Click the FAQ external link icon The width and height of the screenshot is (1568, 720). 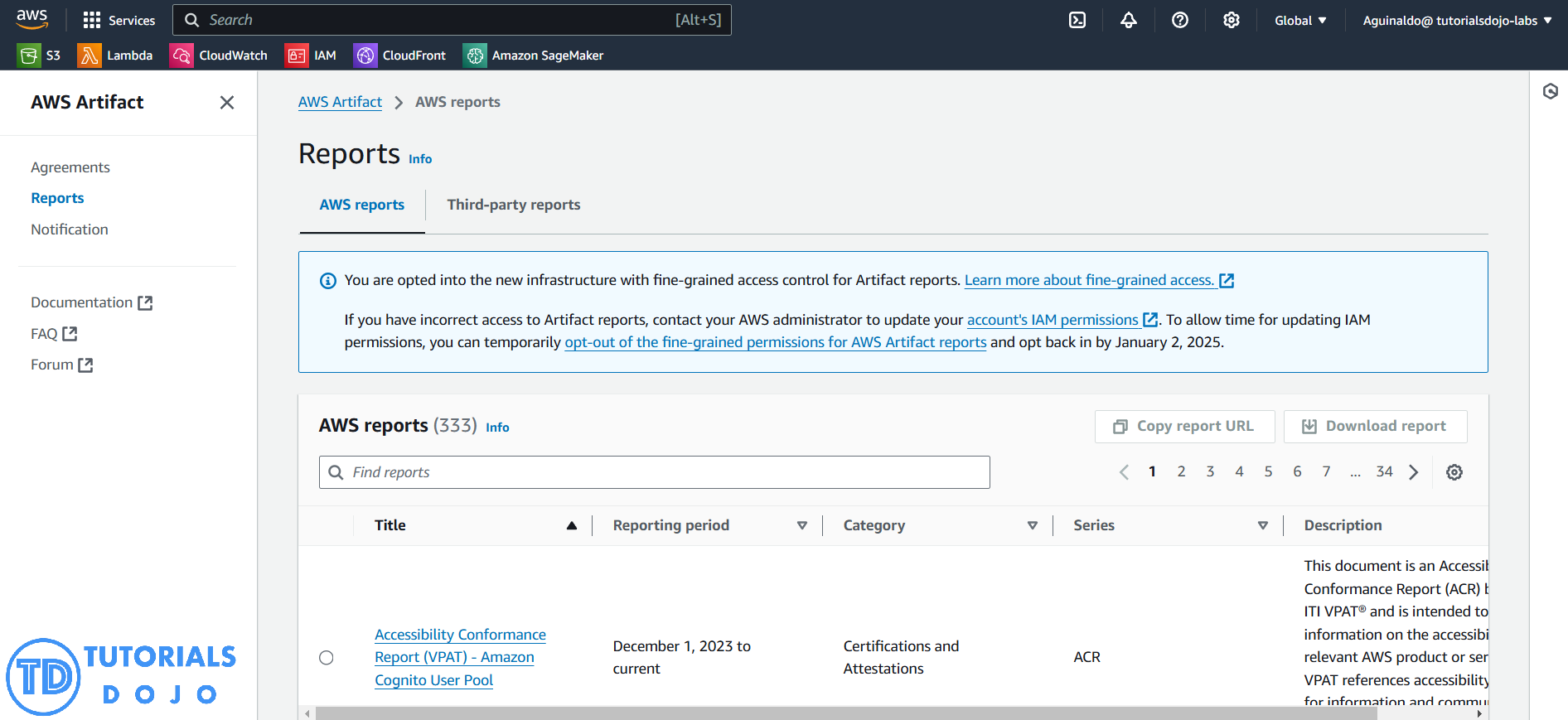point(70,334)
